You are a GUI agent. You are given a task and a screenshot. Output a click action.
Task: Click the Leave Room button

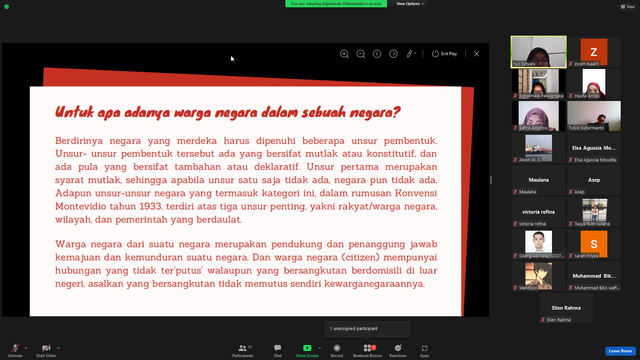point(620,351)
